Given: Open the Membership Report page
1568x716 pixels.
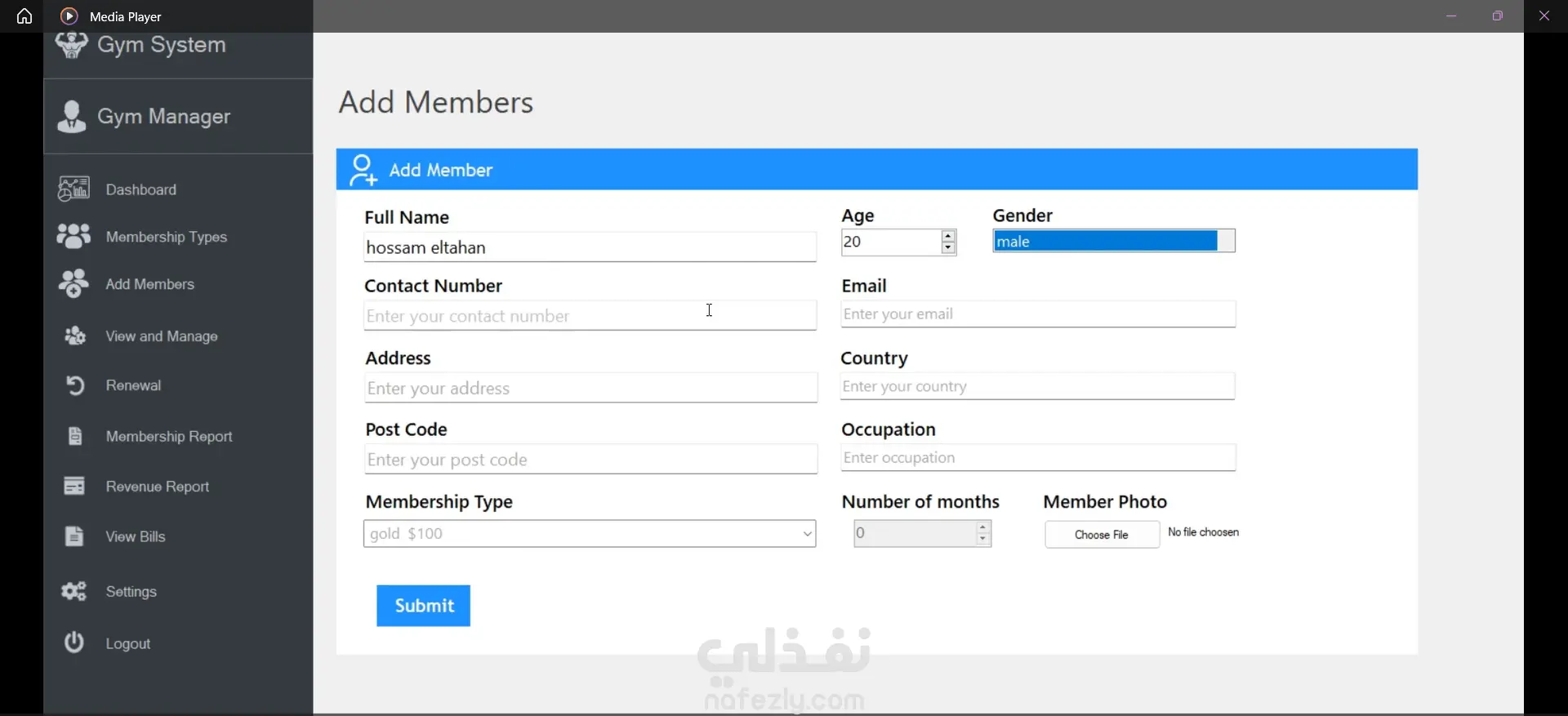Looking at the screenshot, I should [168, 437].
